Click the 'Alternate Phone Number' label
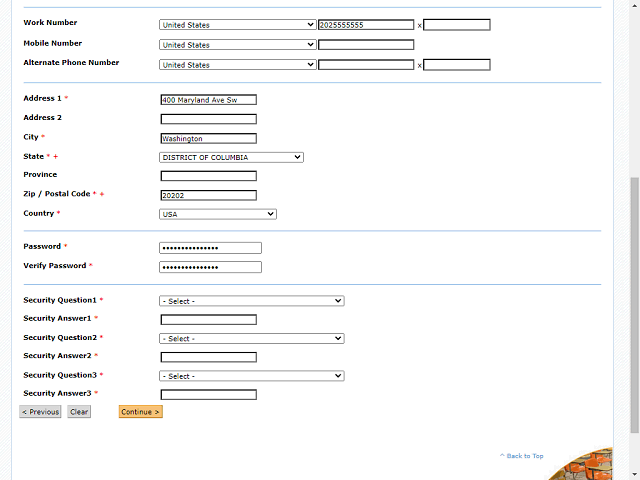 point(71,62)
